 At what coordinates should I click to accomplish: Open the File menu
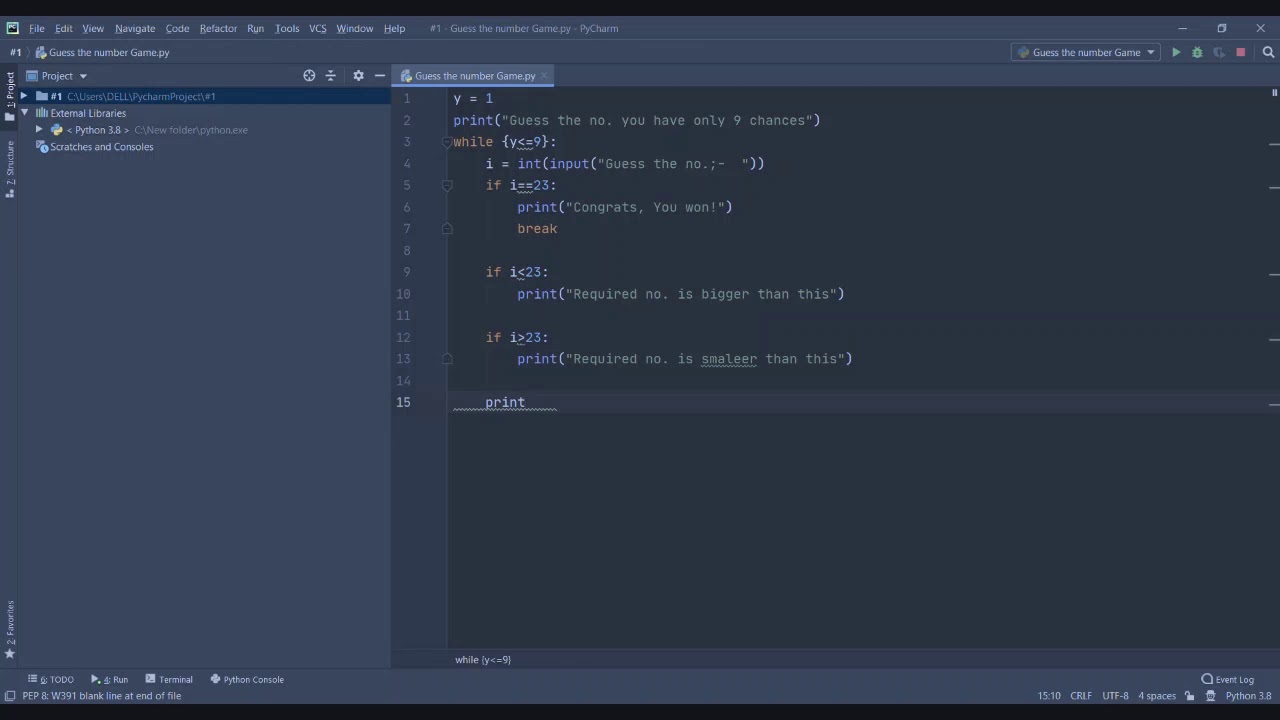coord(36,28)
